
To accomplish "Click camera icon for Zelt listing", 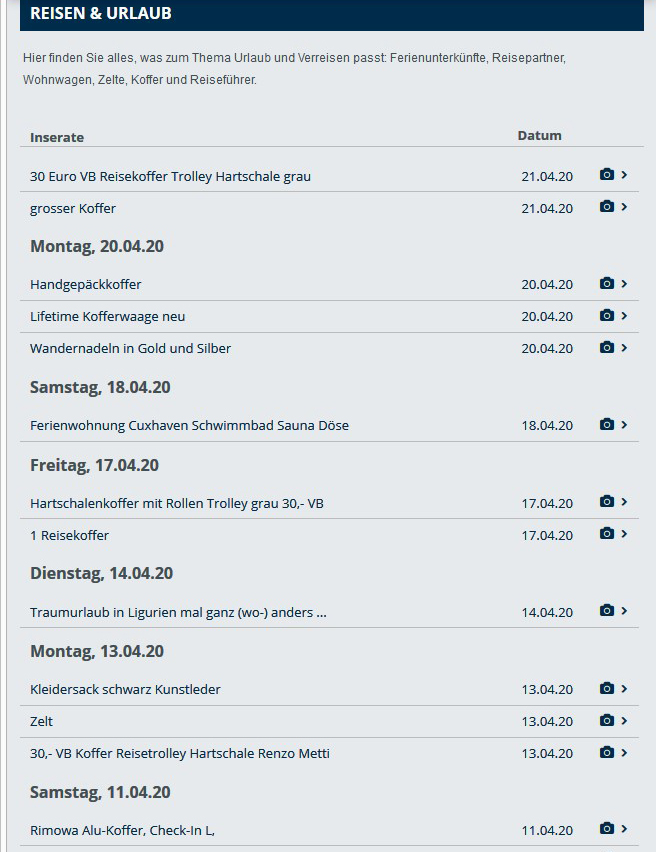I will 606,720.
